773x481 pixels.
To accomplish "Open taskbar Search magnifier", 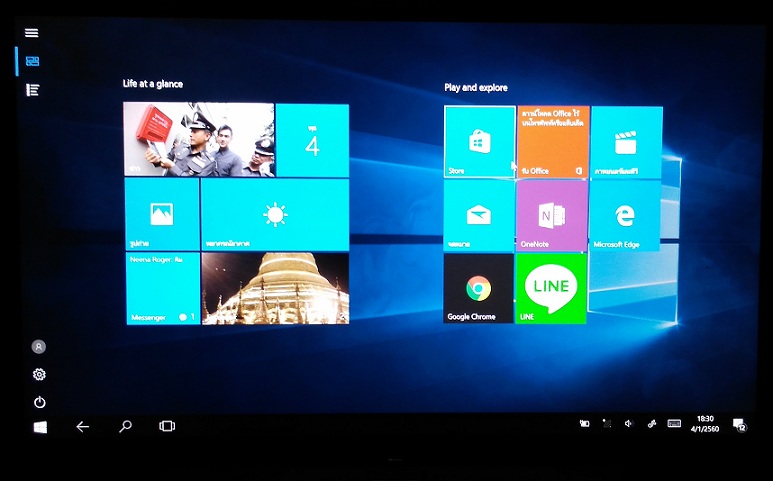I will point(125,426).
